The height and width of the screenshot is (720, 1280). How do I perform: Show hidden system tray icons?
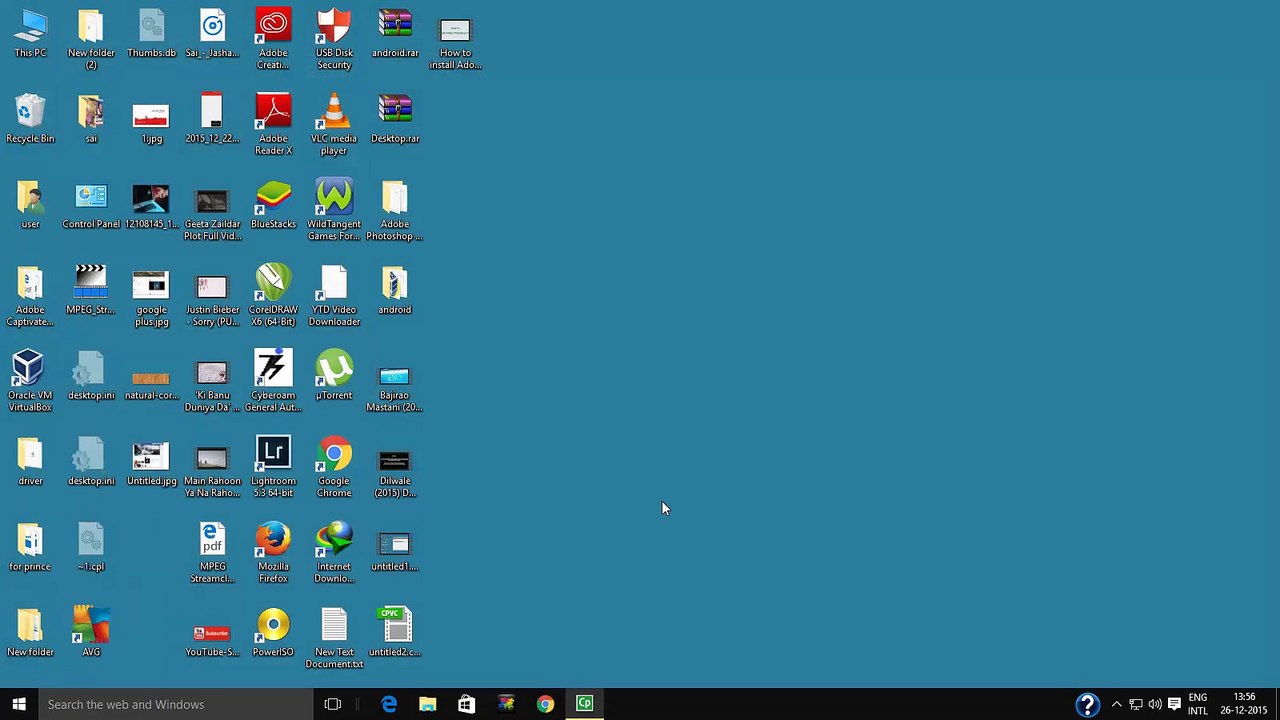coord(1117,704)
